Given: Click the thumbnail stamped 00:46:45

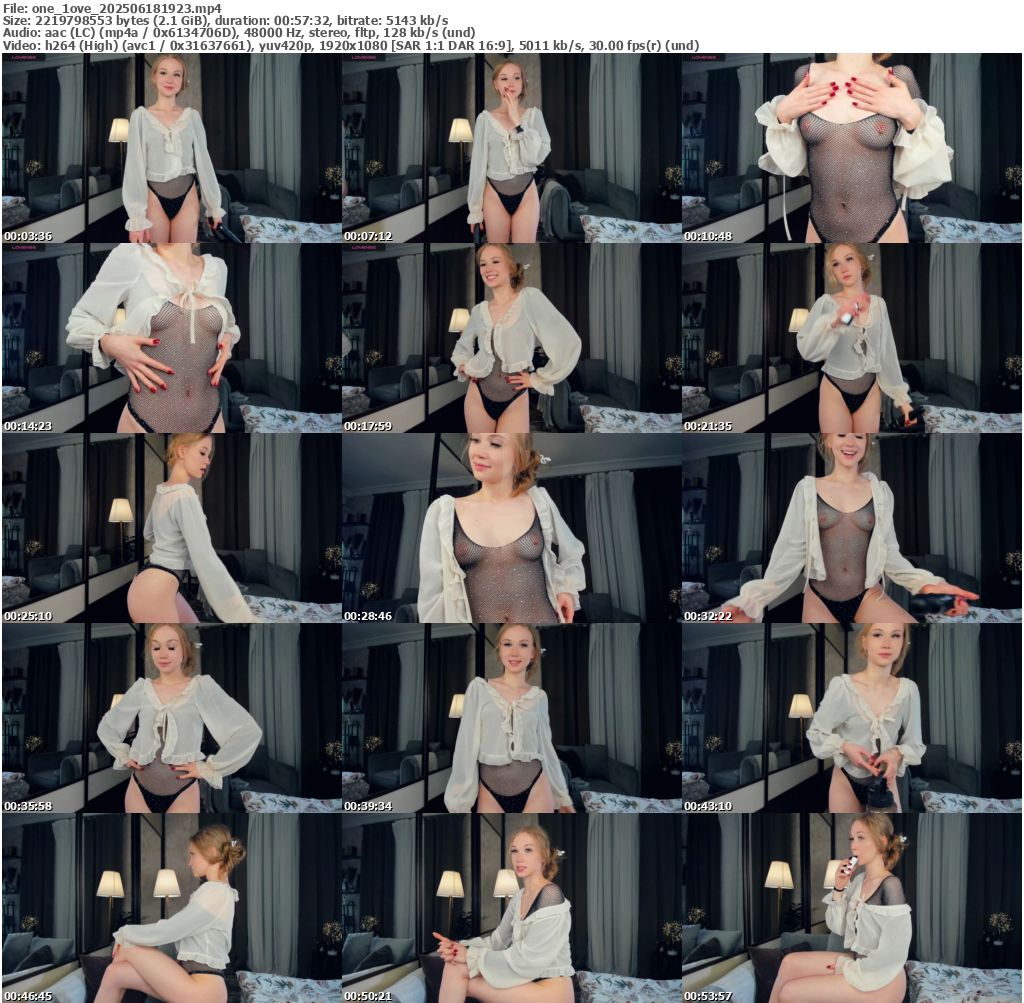Looking at the screenshot, I should coord(171,908).
